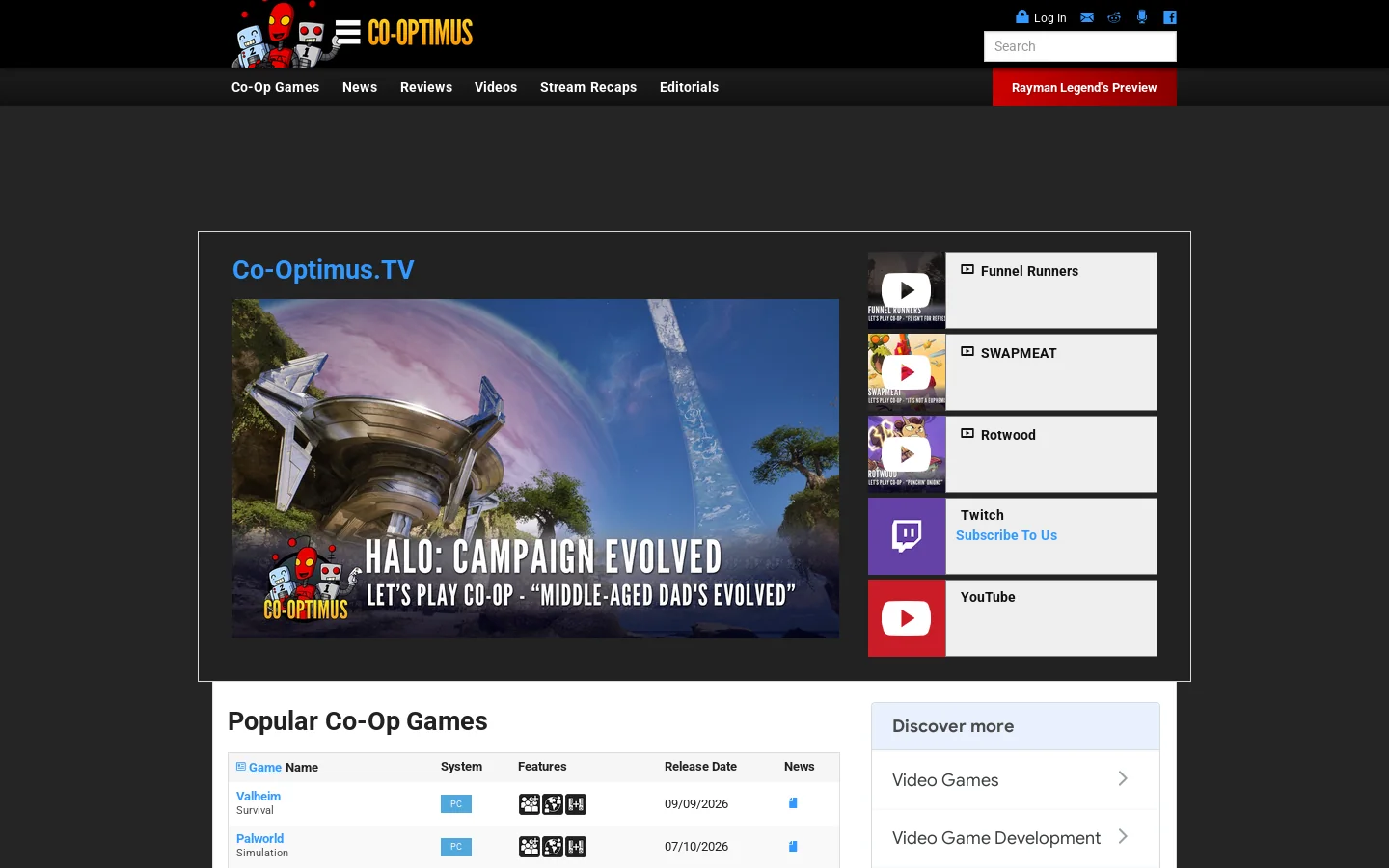Image resolution: width=1389 pixels, height=868 pixels.
Task: Click the 07/10/2026 release date
Action: tap(696, 847)
